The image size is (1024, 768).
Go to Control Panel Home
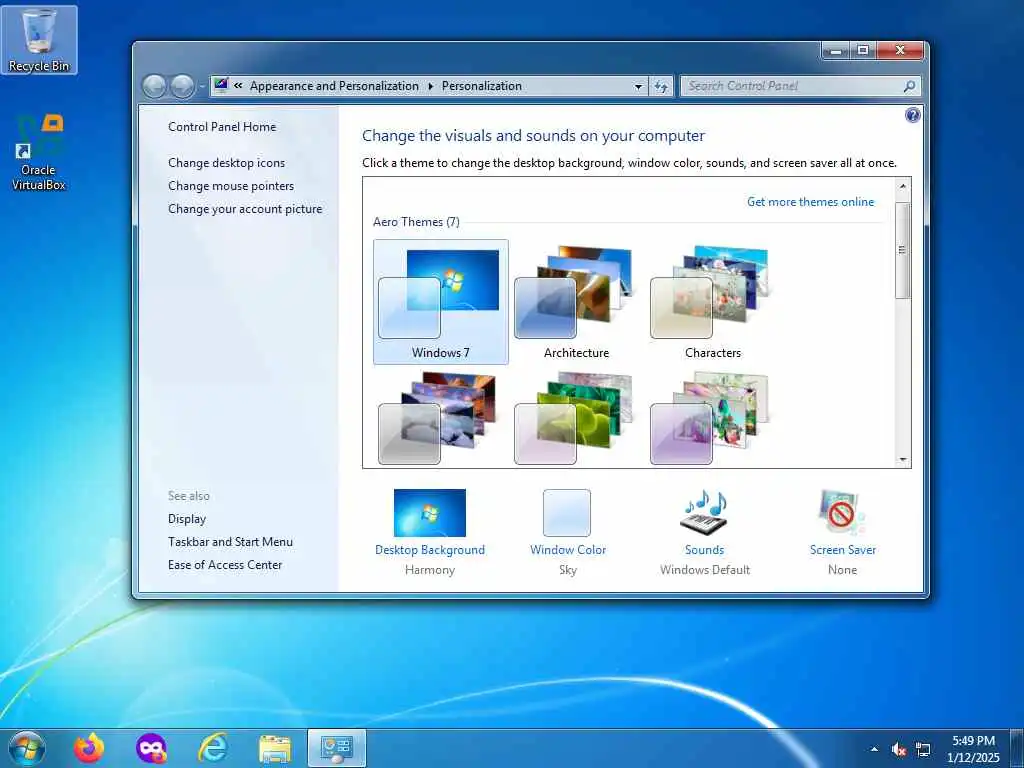pos(222,127)
